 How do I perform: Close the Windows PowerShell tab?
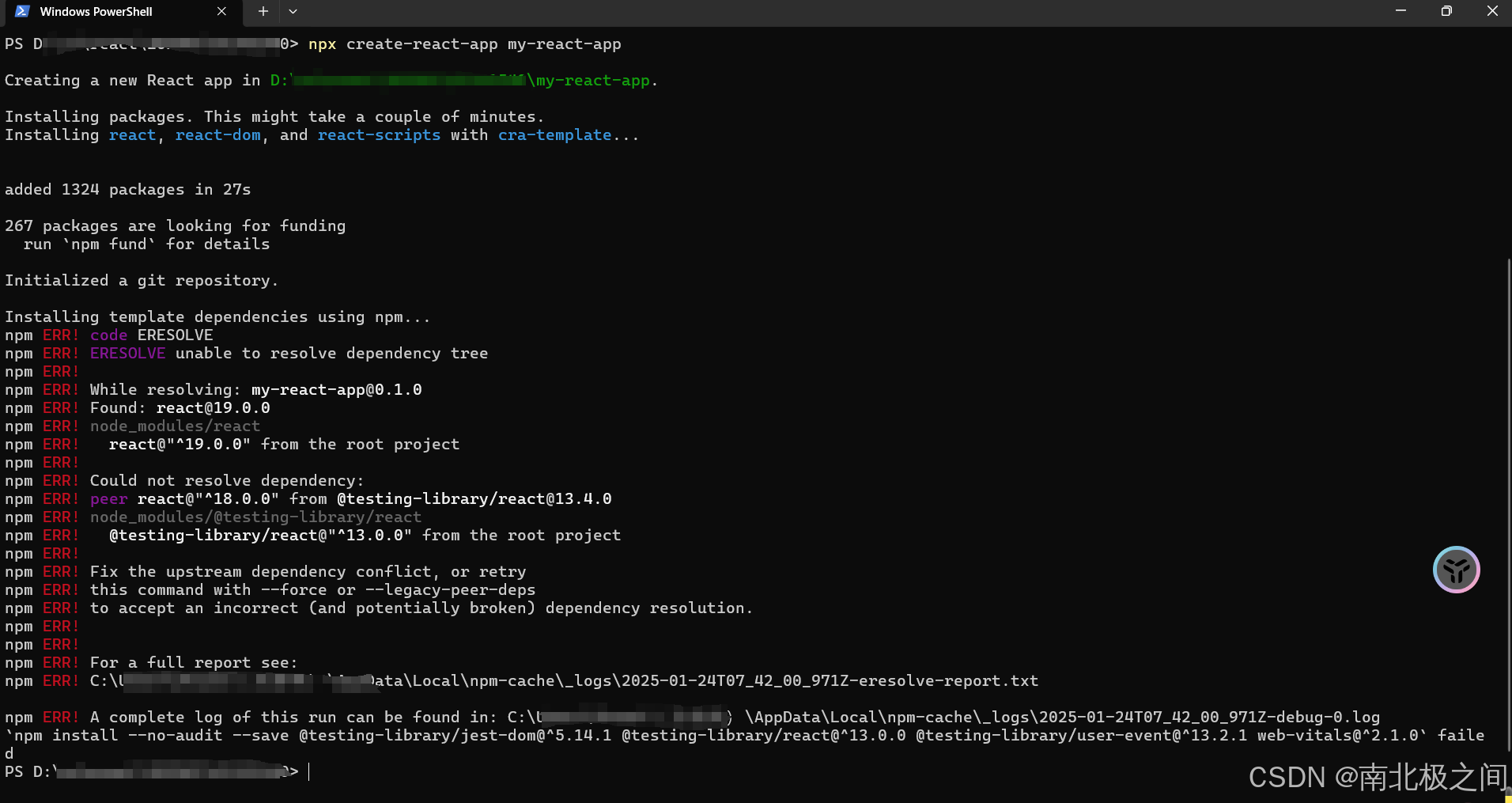[x=221, y=12]
